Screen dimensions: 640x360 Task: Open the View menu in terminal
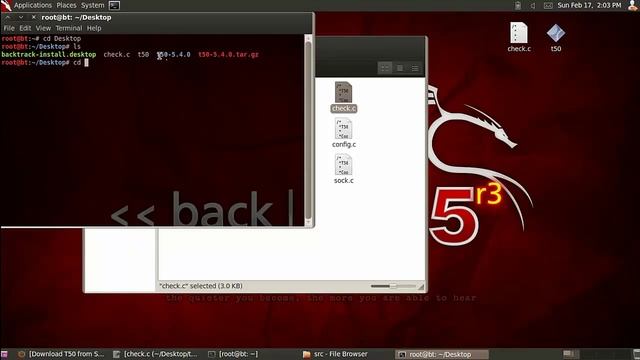click(x=43, y=28)
